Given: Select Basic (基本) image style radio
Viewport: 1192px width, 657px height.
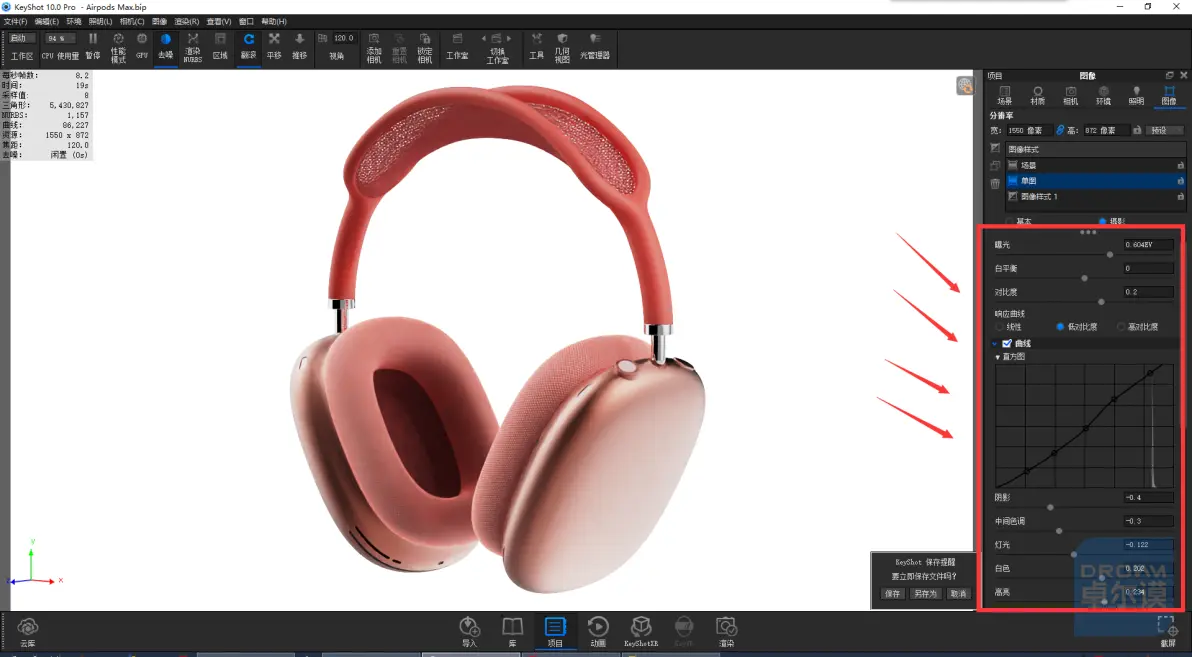Looking at the screenshot, I should (1010, 221).
